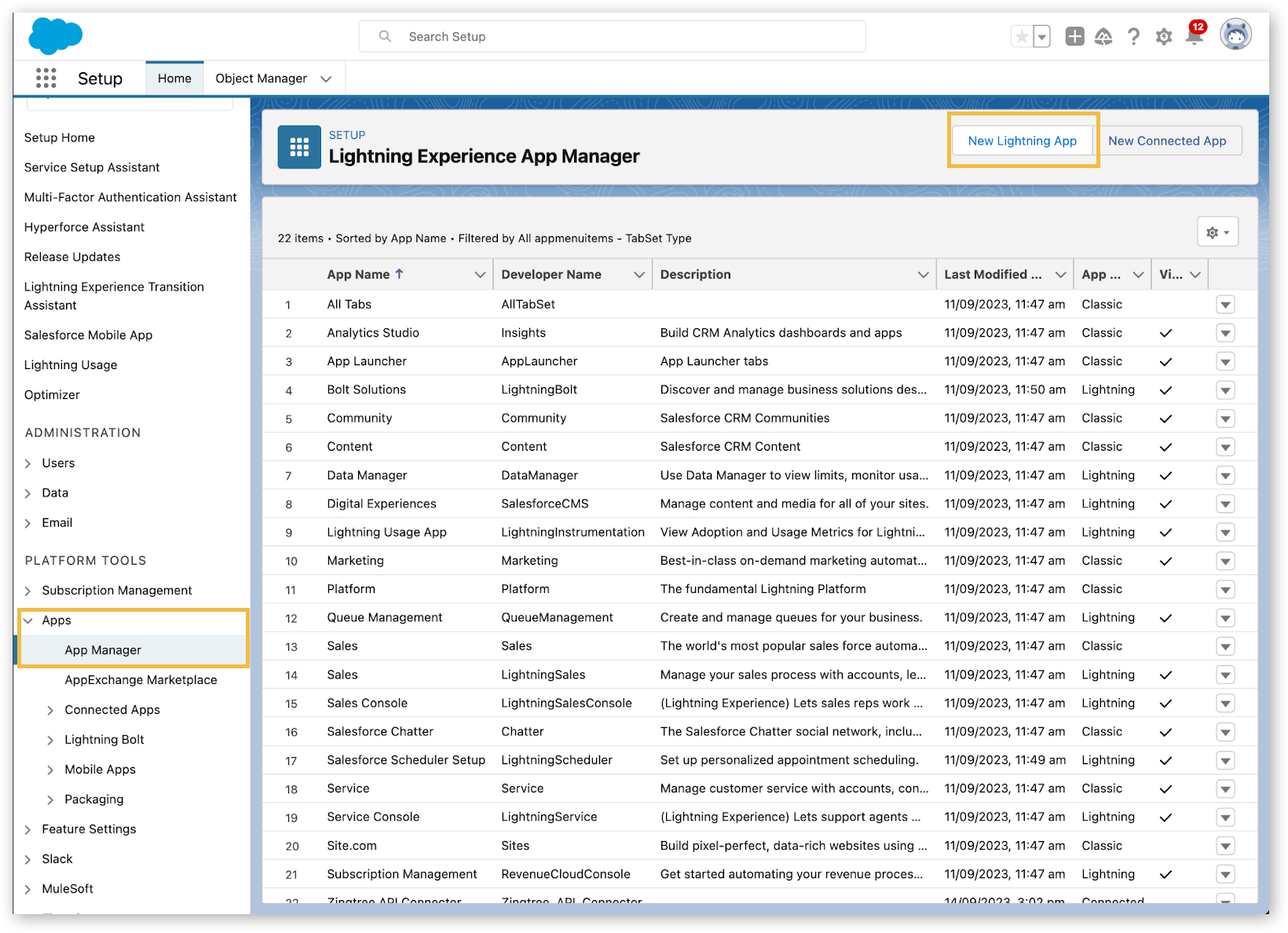This screenshot has width=1288, height=933.
Task: Click the magnifier icon in Search Setup
Action: pos(385,36)
